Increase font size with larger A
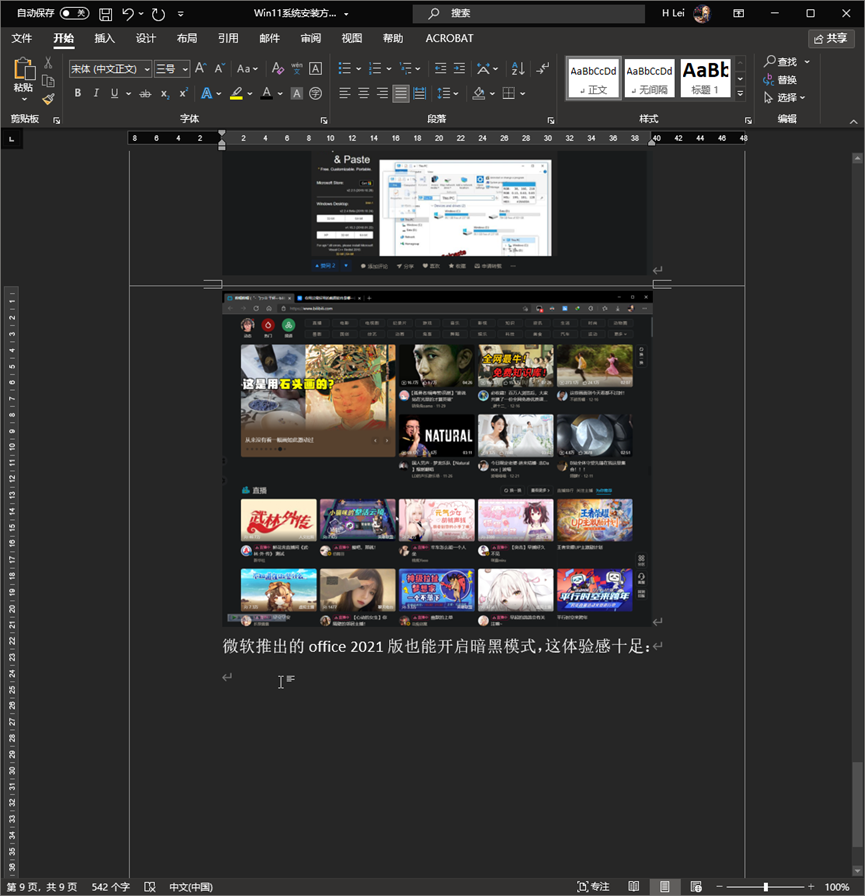This screenshot has width=865, height=896. (x=200, y=69)
